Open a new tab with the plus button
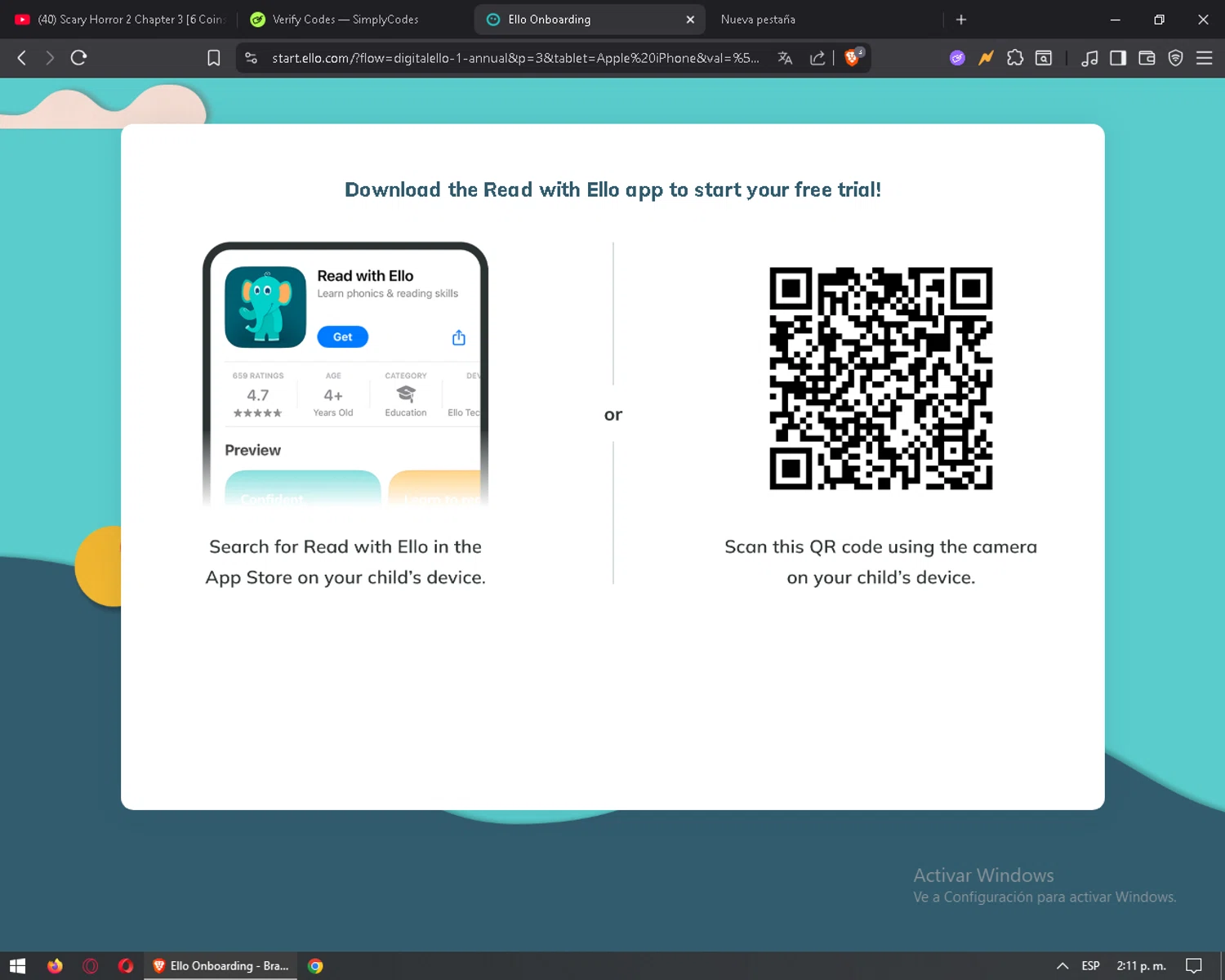 961,20
